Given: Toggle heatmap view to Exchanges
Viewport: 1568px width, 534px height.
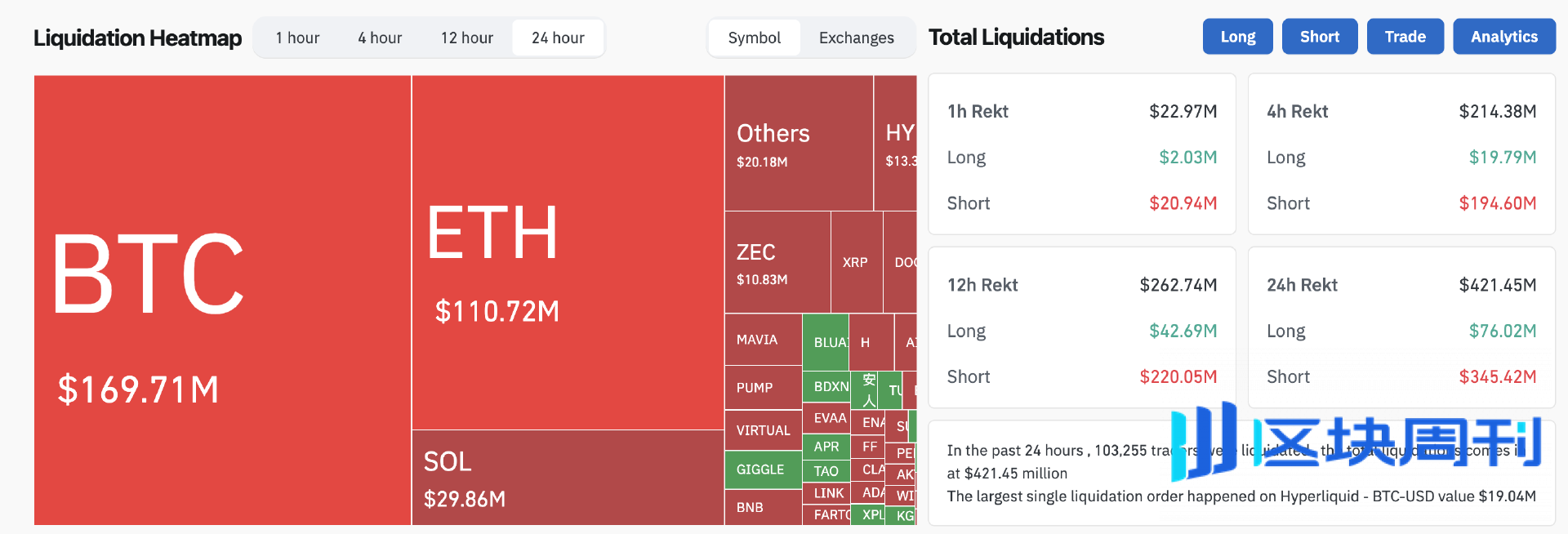Looking at the screenshot, I should (x=856, y=38).
